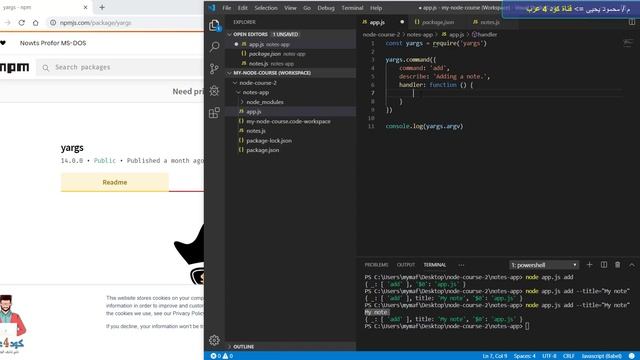Image resolution: width=640 pixels, height=360 pixels.
Task: Click the split editor icon at top right
Action: (632, 22)
